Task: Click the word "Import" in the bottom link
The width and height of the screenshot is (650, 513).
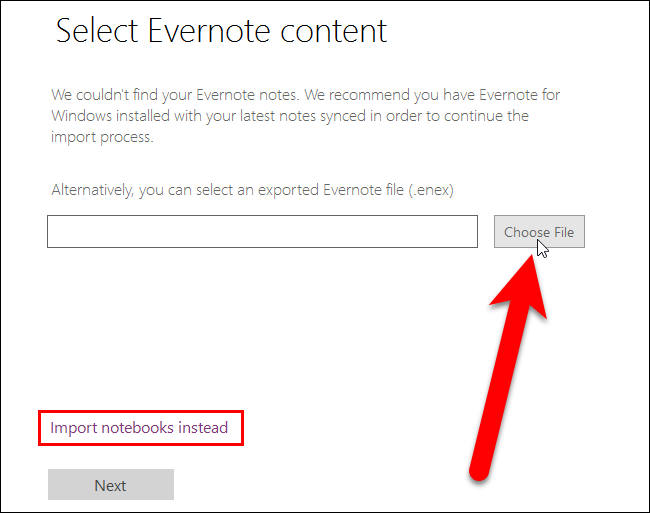Action: (x=73, y=428)
